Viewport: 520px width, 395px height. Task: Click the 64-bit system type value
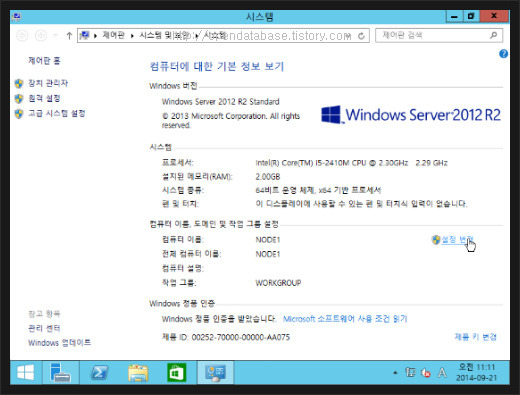pos(318,190)
